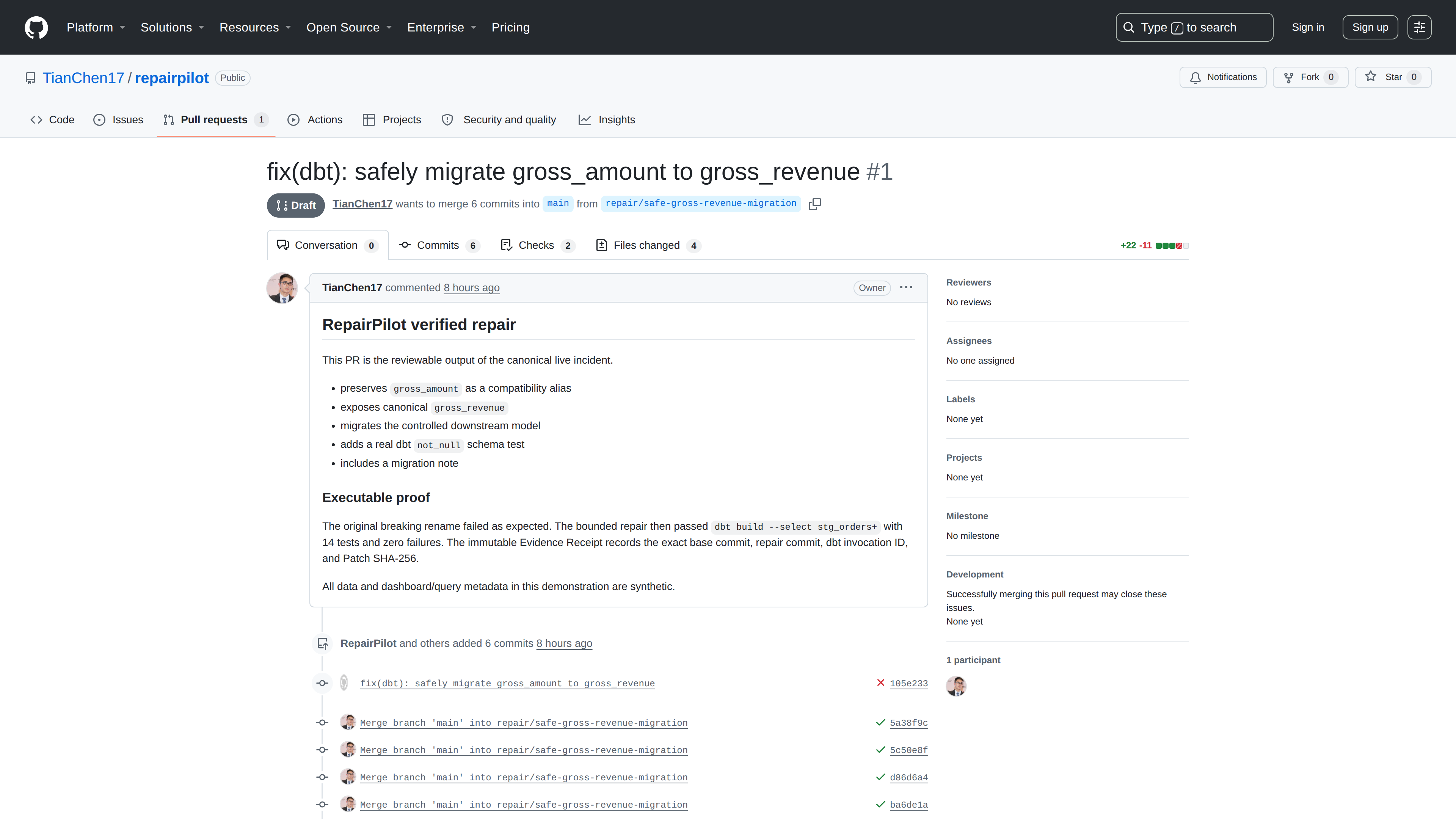1456x819 pixels.
Task: Click the diffstat color blocks
Action: (1172, 245)
